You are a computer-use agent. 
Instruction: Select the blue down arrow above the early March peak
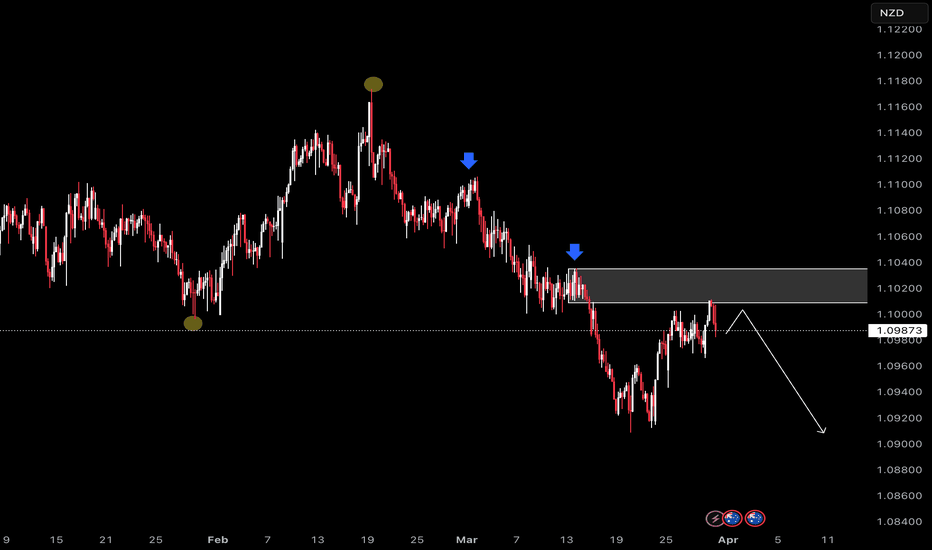pyautogui.click(x=468, y=161)
